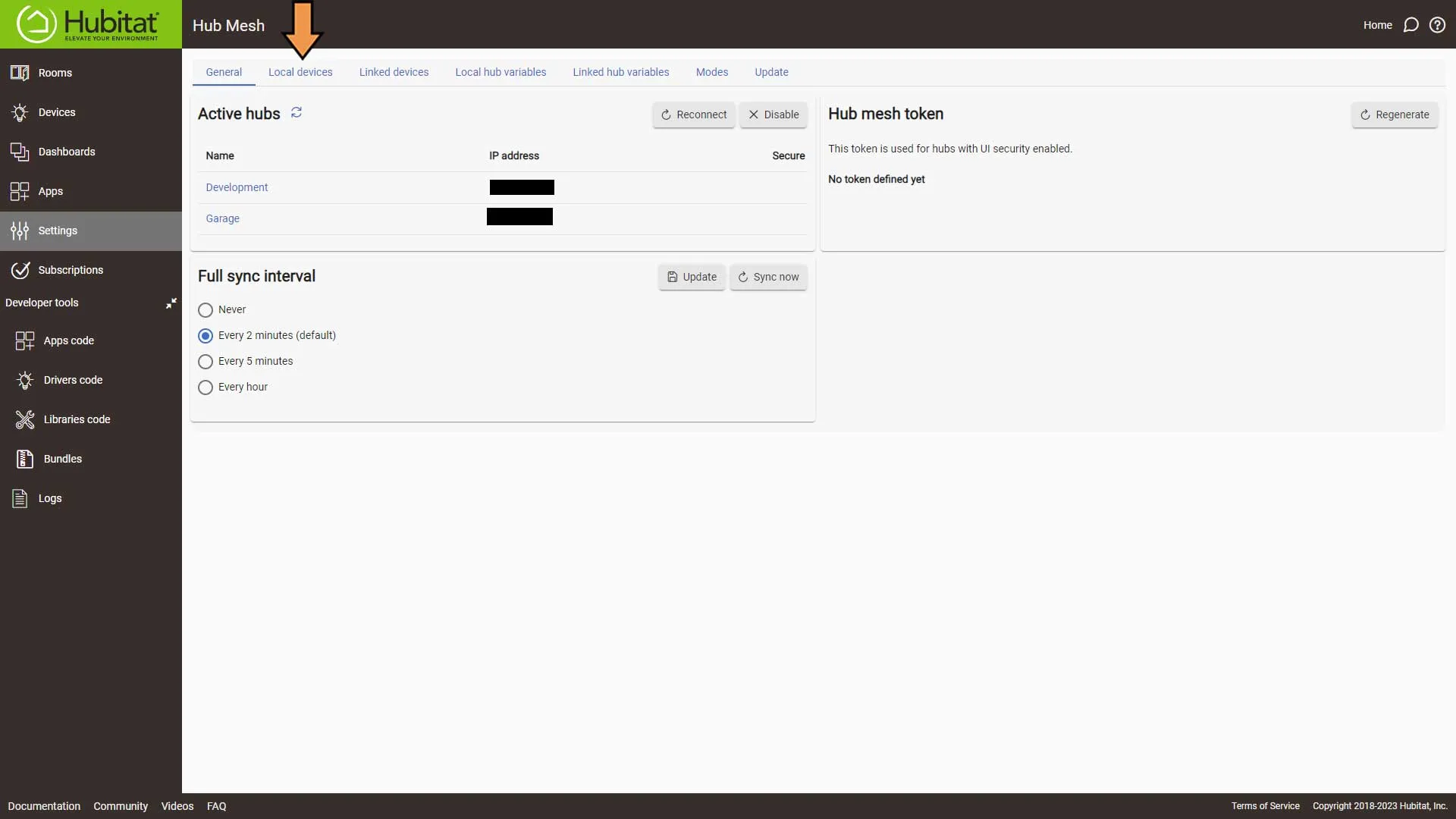This screenshot has height=819, width=1456.
Task: Select Every 5 minutes interval
Action: (205, 361)
